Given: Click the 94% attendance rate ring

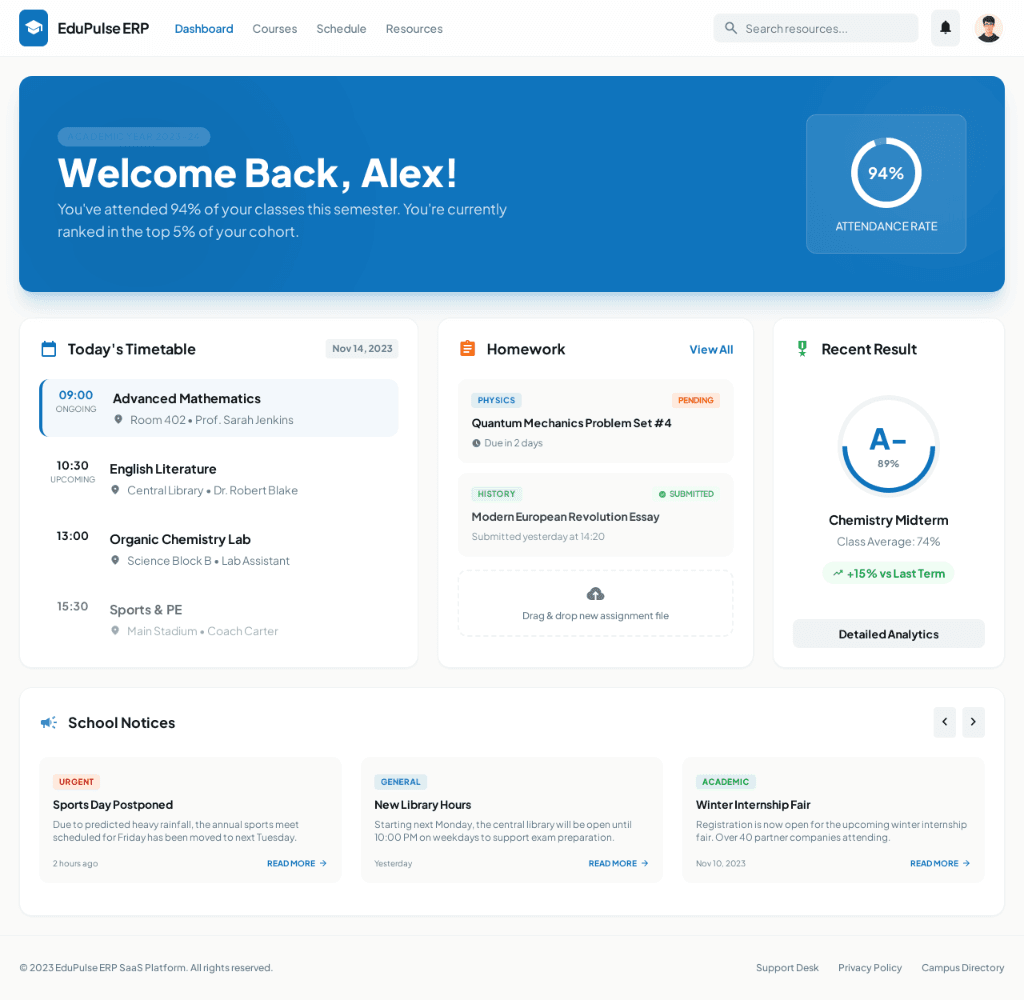Looking at the screenshot, I should (886, 173).
